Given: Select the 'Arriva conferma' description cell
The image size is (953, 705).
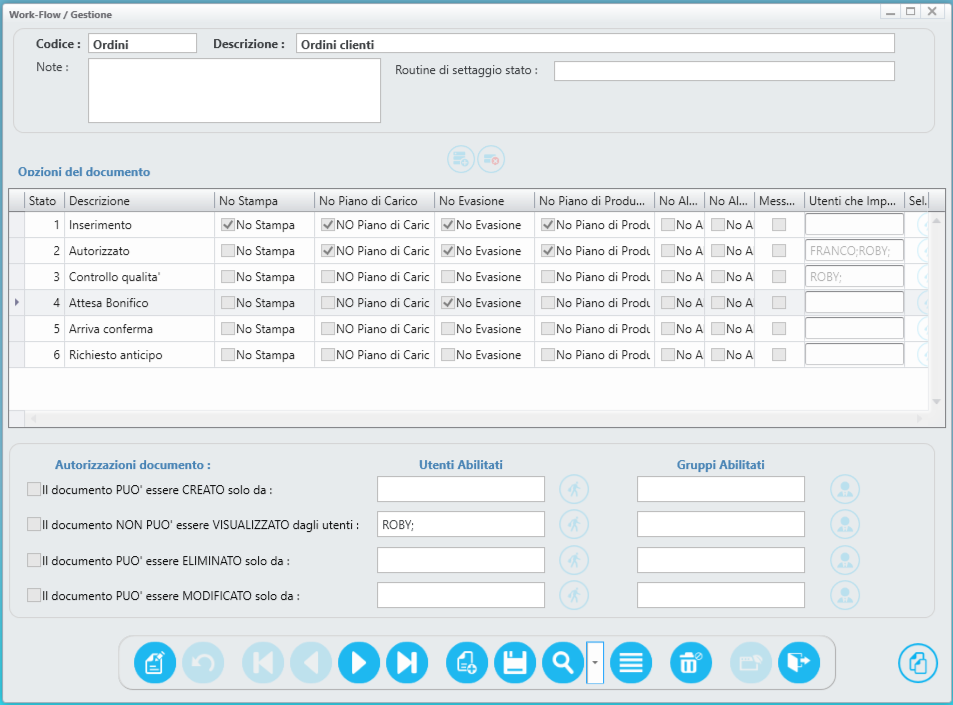Looking at the screenshot, I should (x=139, y=329).
